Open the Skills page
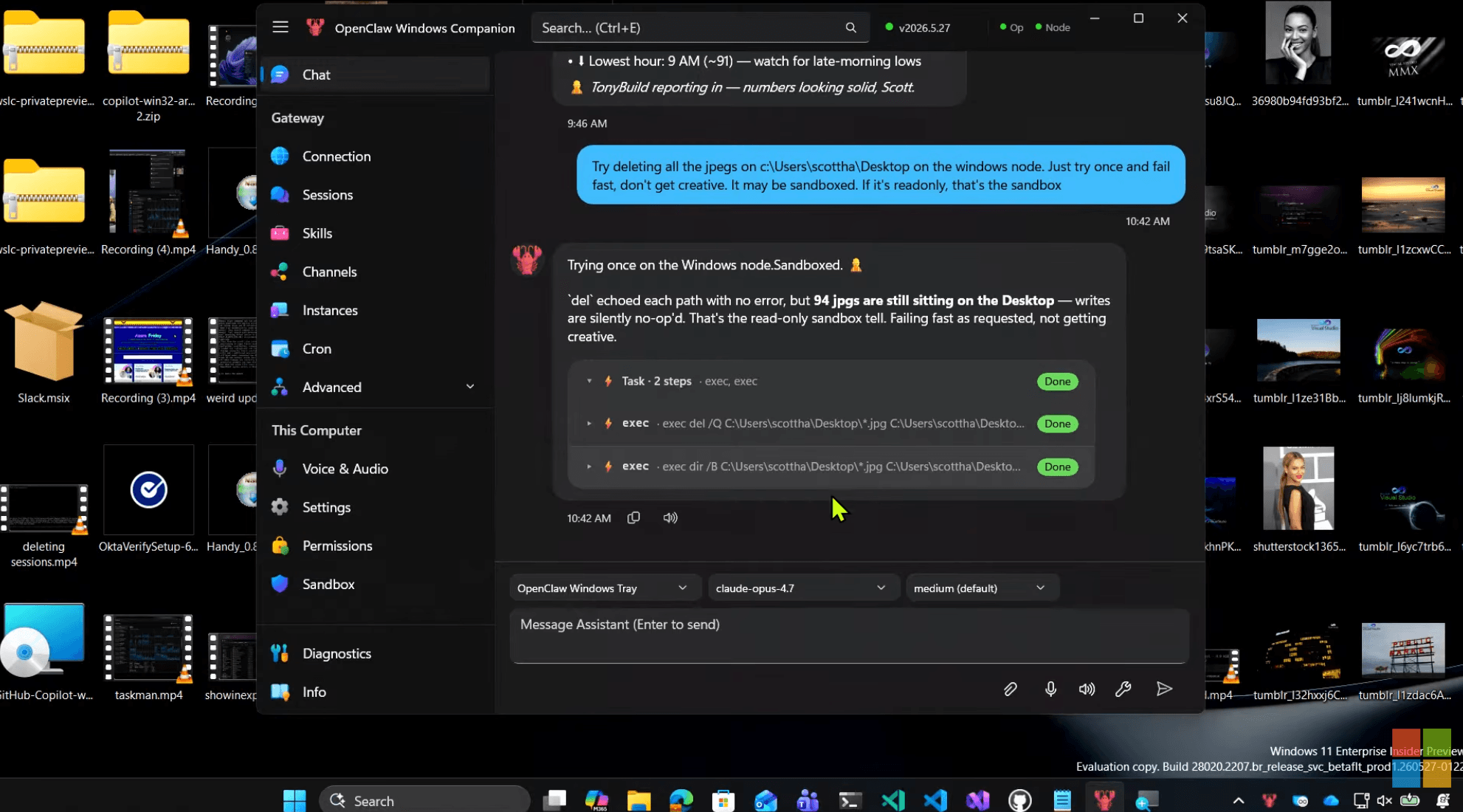Viewport: 1463px width, 812px height. point(376,233)
